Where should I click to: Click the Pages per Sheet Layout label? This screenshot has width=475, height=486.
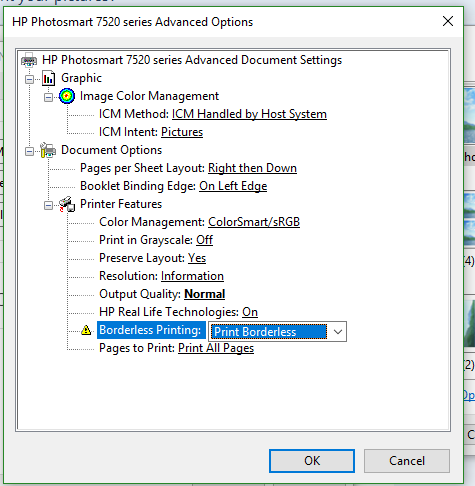[143, 168]
